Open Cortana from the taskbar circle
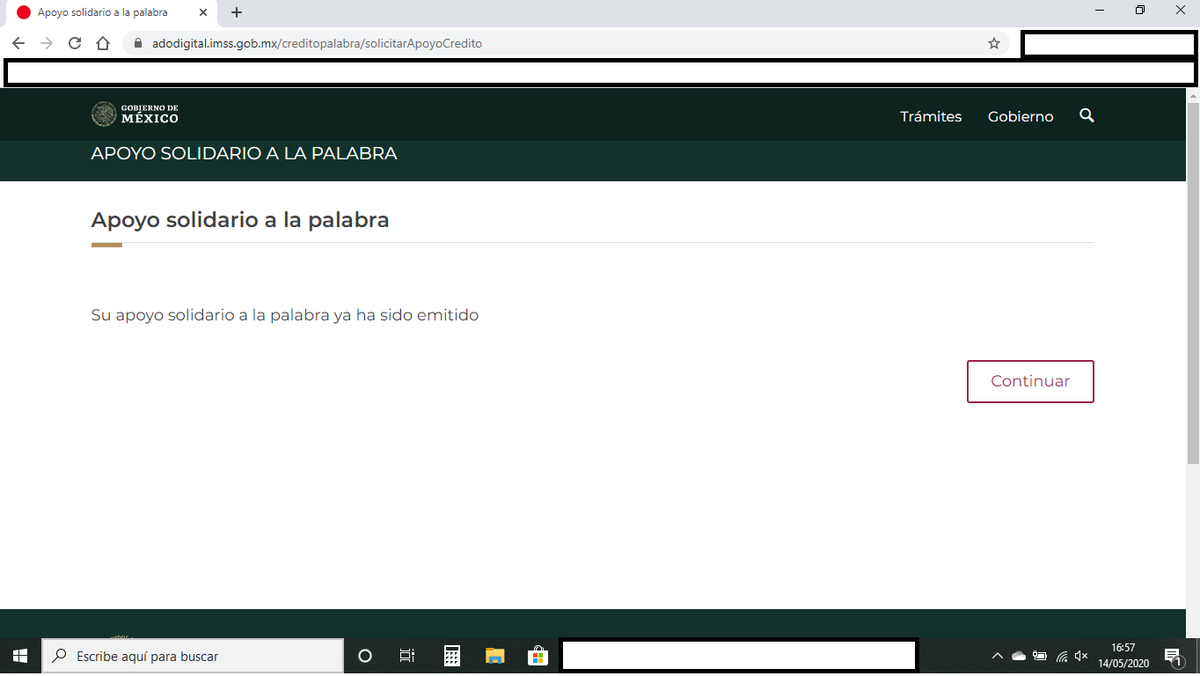The height and width of the screenshot is (676, 1200). pos(365,656)
